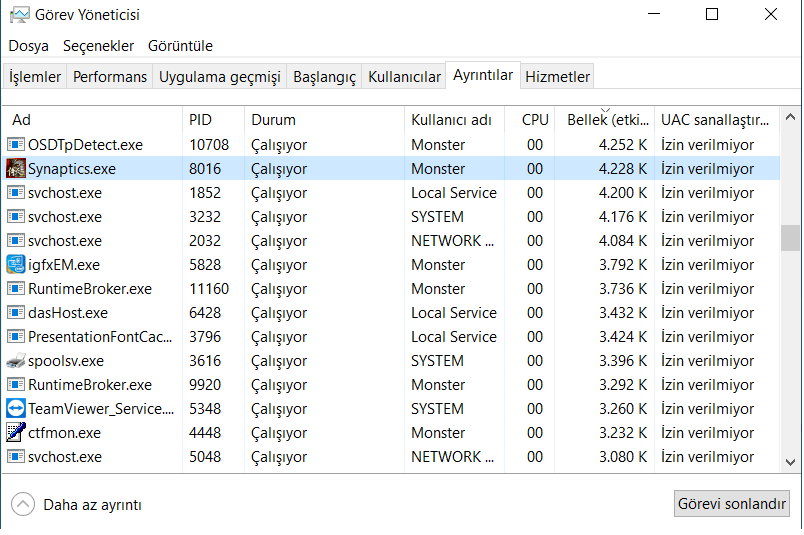Image resolution: width=804 pixels, height=535 pixels.
Task: Click PID value 11160
Action: tap(209, 289)
